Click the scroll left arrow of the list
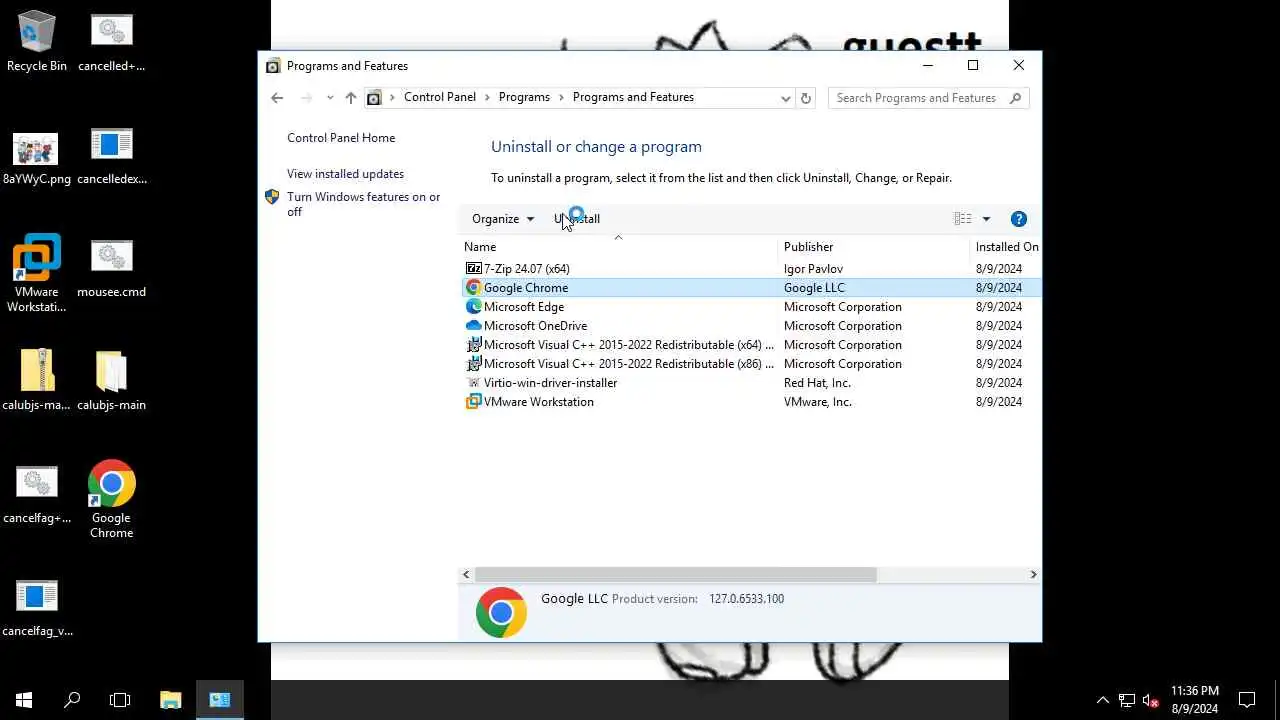Screen dimensions: 1280x720 466,575
